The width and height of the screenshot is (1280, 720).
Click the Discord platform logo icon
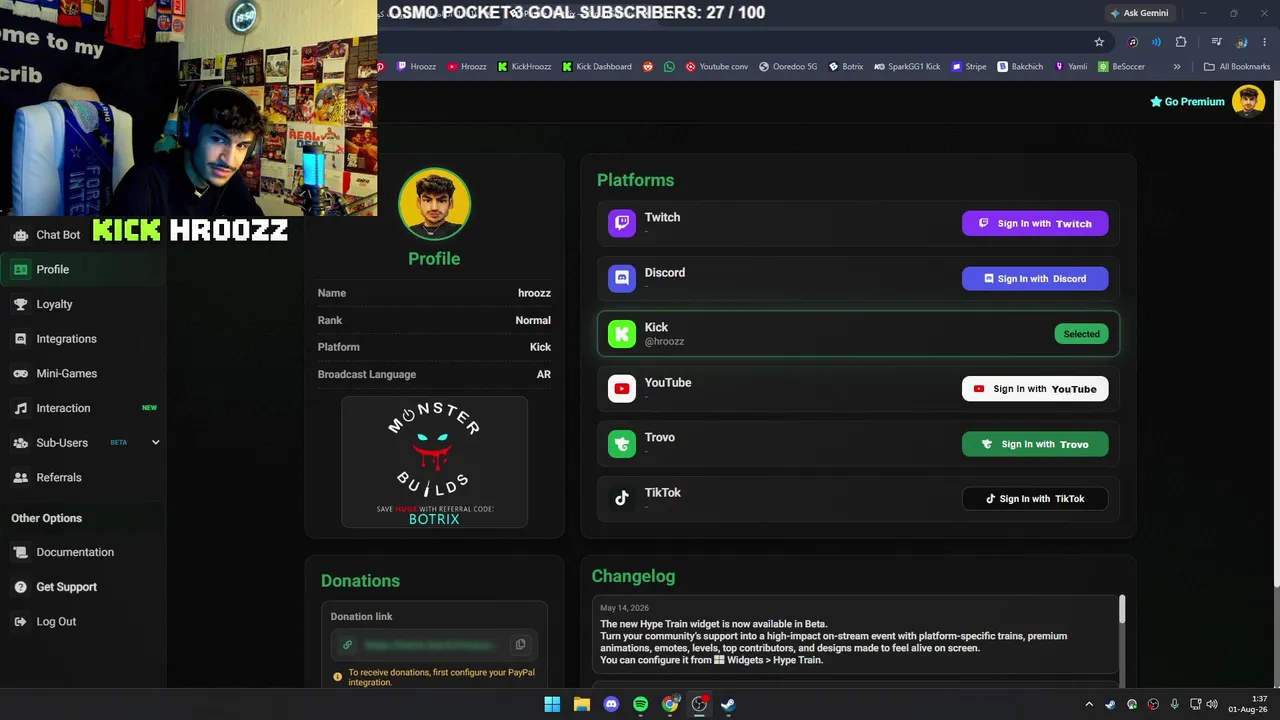[622, 278]
